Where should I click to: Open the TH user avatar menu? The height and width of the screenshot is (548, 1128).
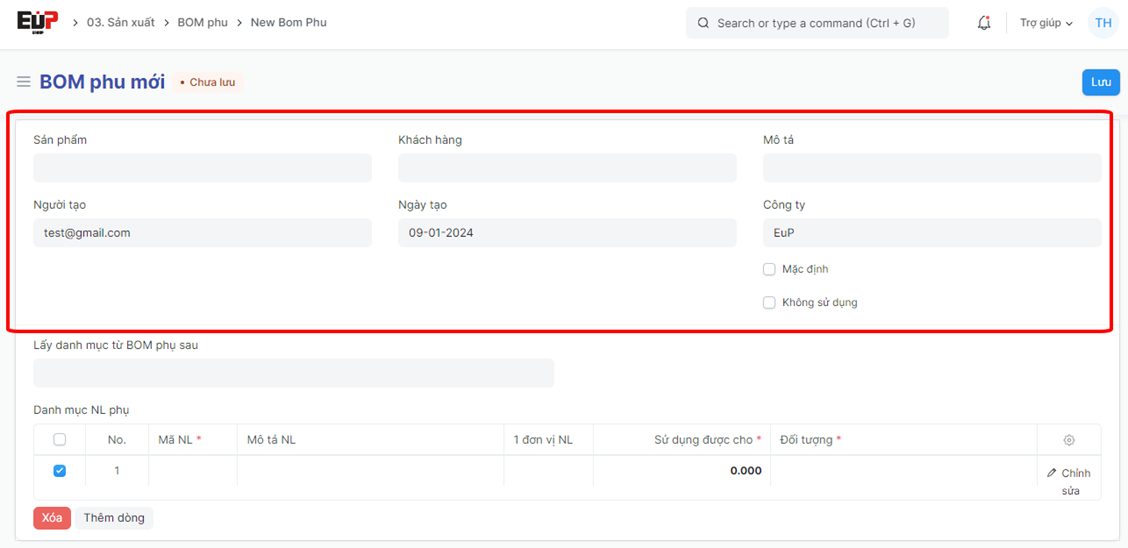coord(1103,23)
